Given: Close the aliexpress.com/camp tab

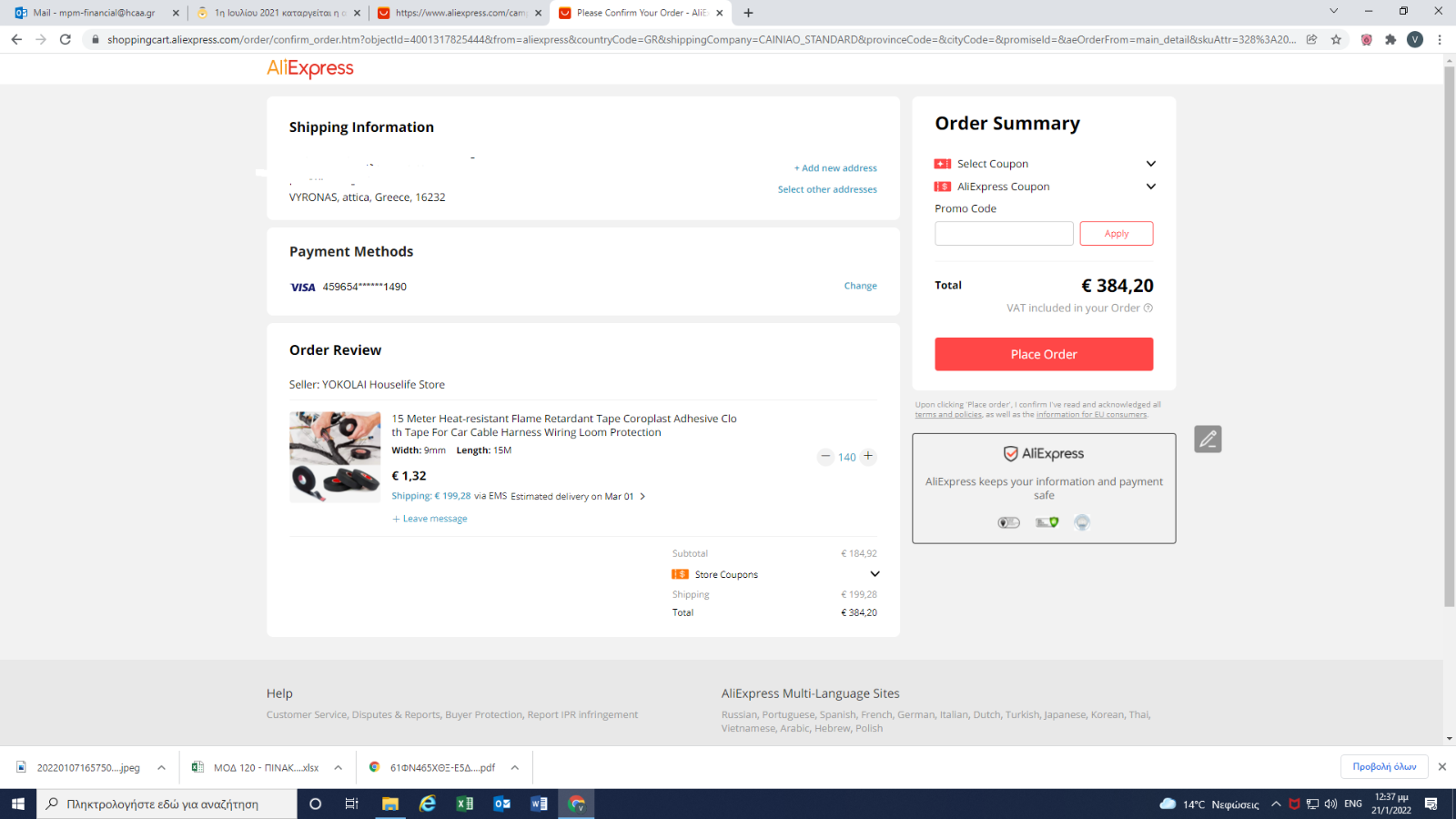Looking at the screenshot, I should point(538,13).
